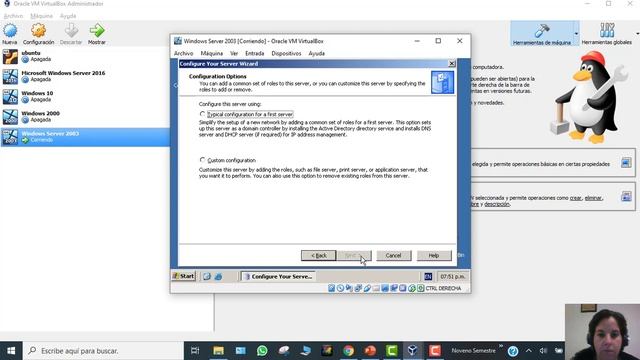
Task: Follow the 'descripción' link
Action: 497,204
